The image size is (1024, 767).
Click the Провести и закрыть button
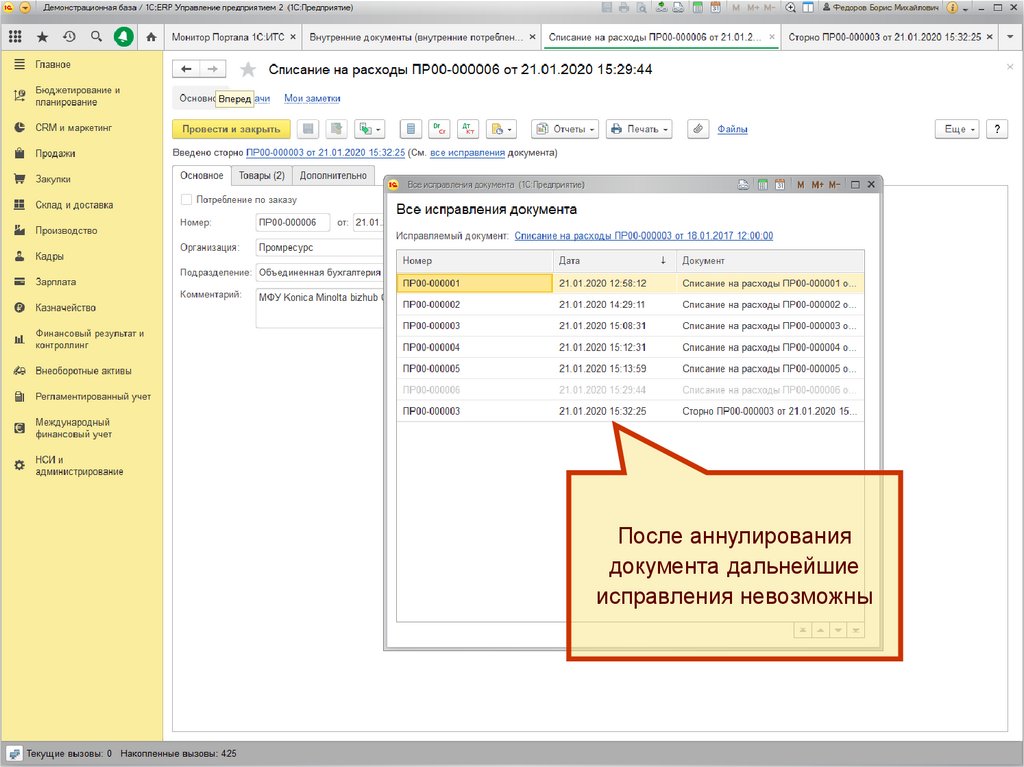(231, 129)
